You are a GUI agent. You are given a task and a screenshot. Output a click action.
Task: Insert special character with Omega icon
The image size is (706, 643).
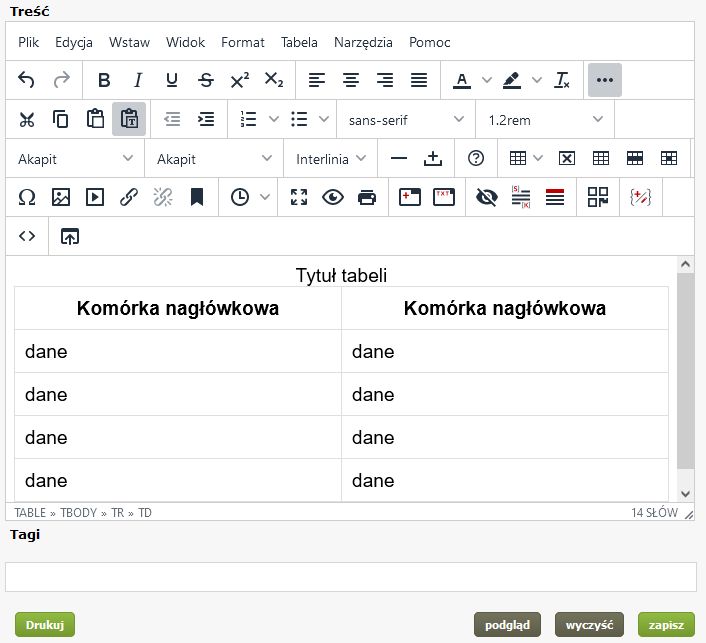point(27,197)
